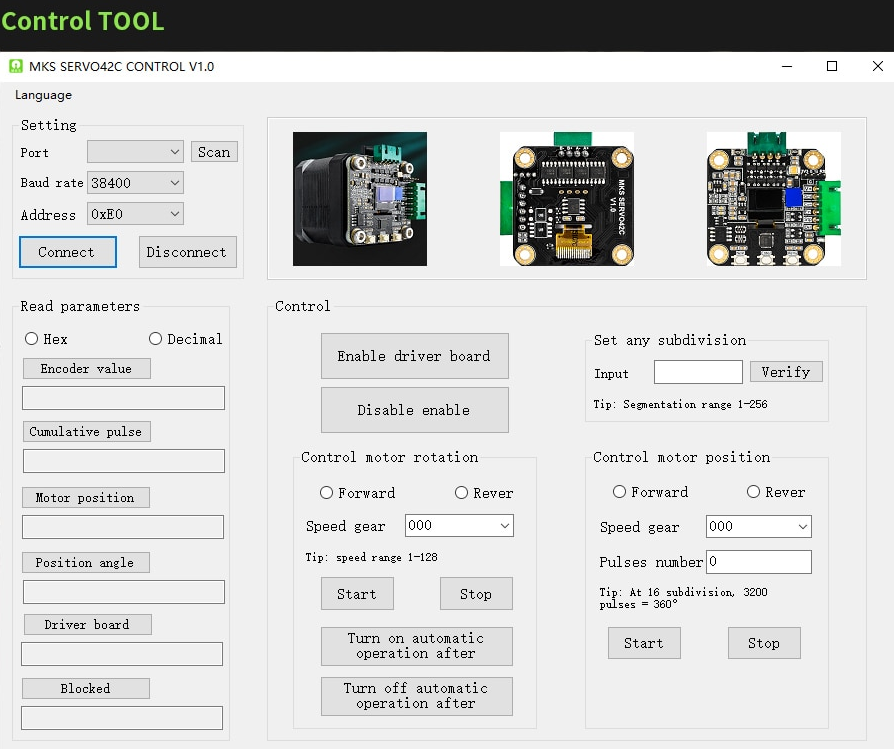Image resolution: width=894 pixels, height=749 pixels.
Task: Click the SERVO42C board back-side image
Action: pyautogui.click(x=567, y=199)
